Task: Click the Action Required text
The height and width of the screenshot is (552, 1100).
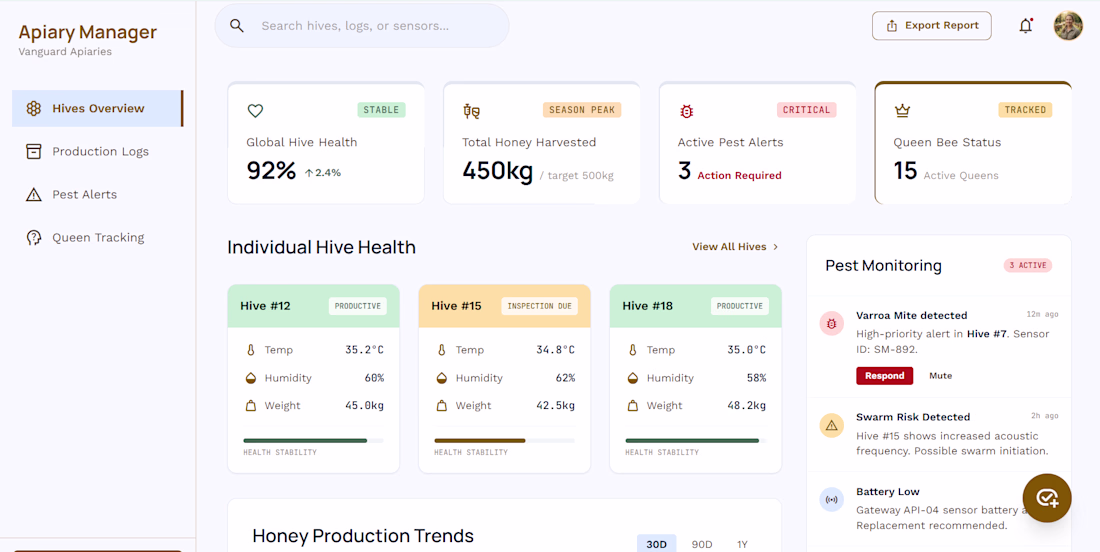Action: click(x=739, y=175)
